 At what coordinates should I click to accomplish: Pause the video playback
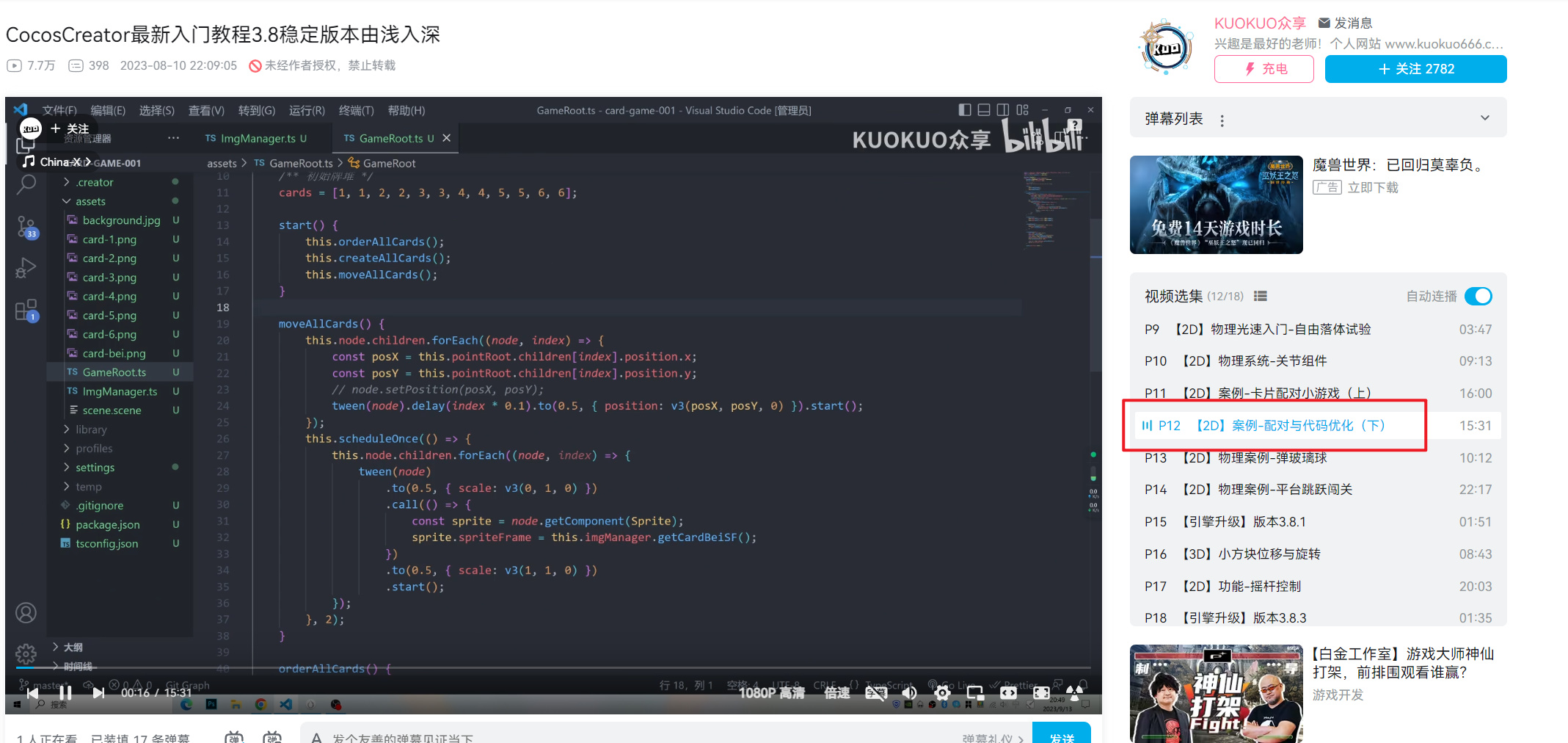[65, 692]
